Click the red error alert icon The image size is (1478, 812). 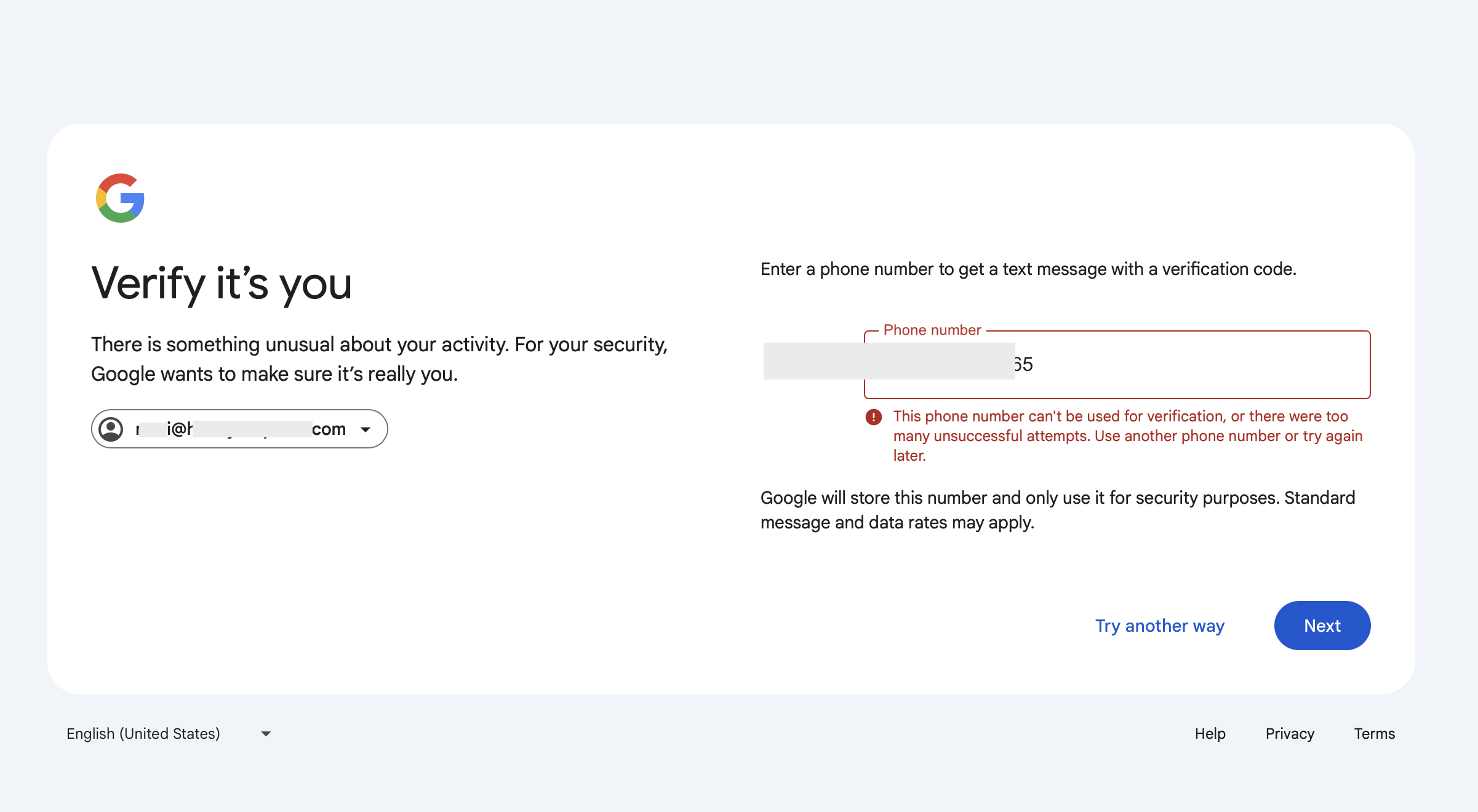tap(873, 417)
